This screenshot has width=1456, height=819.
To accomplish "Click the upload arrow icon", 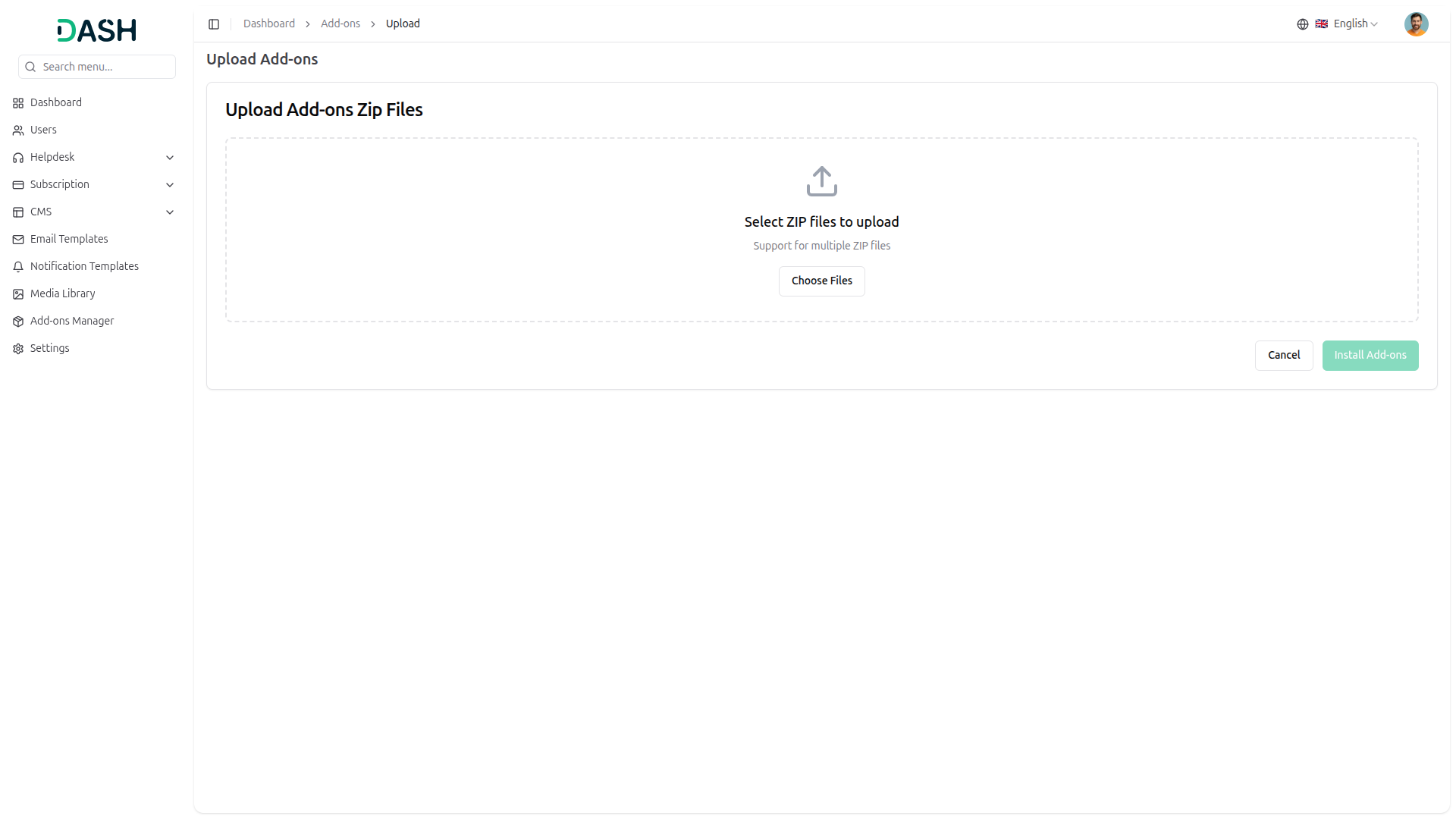I will click(821, 181).
